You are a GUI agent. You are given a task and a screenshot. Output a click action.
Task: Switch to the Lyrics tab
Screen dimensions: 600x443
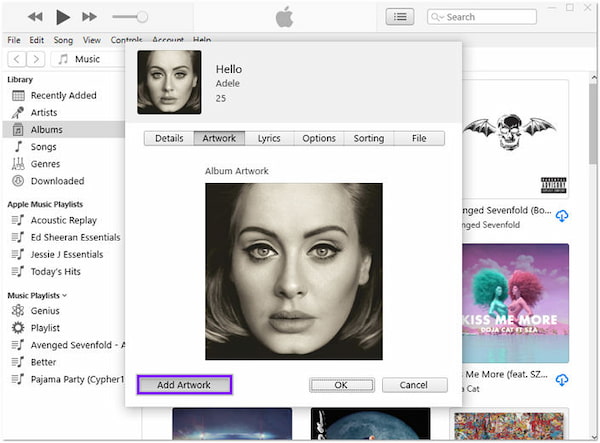pyautogui.click(x=269, y=138)
